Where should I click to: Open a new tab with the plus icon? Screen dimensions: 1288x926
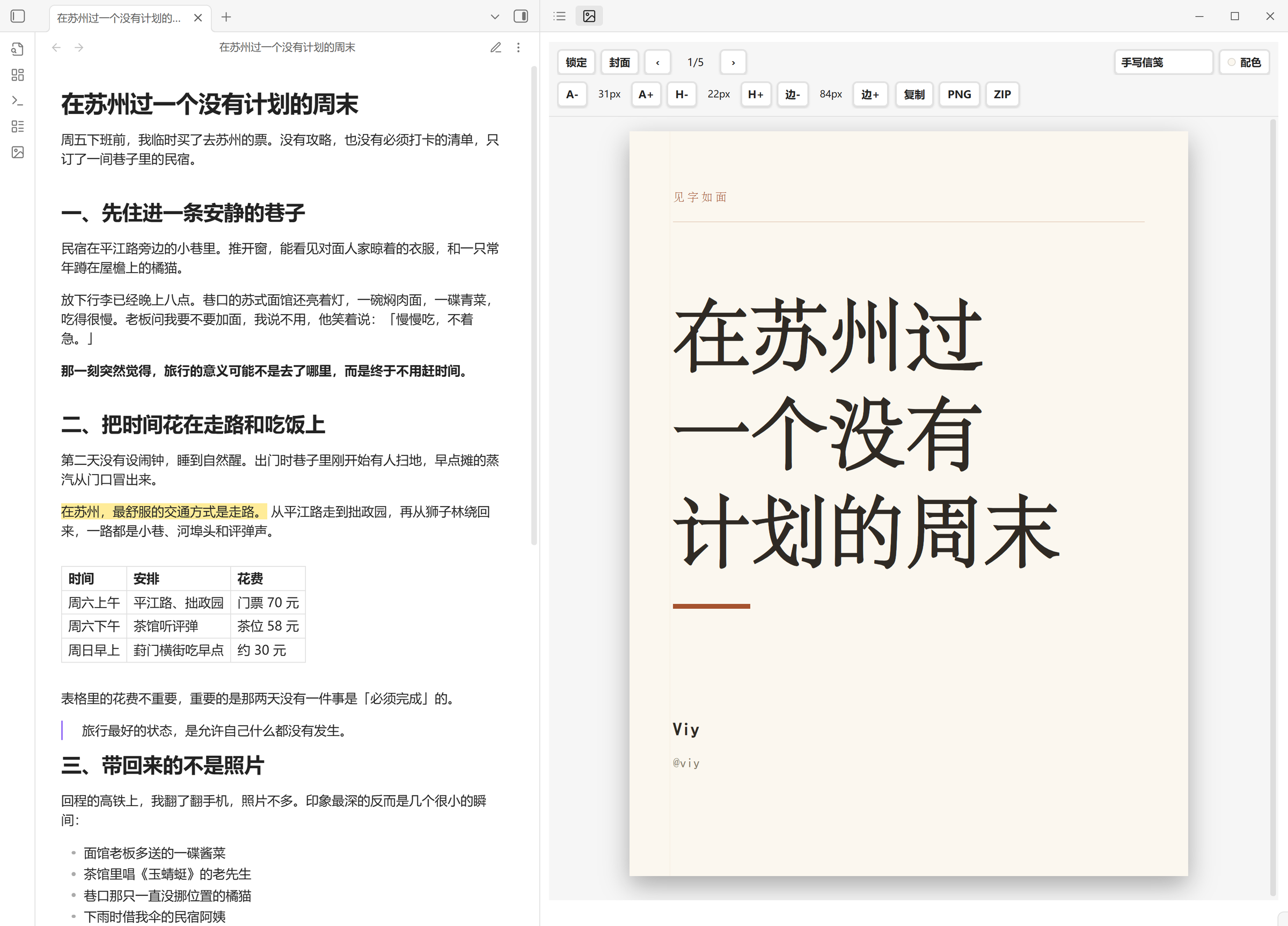(x=226, y=17)
